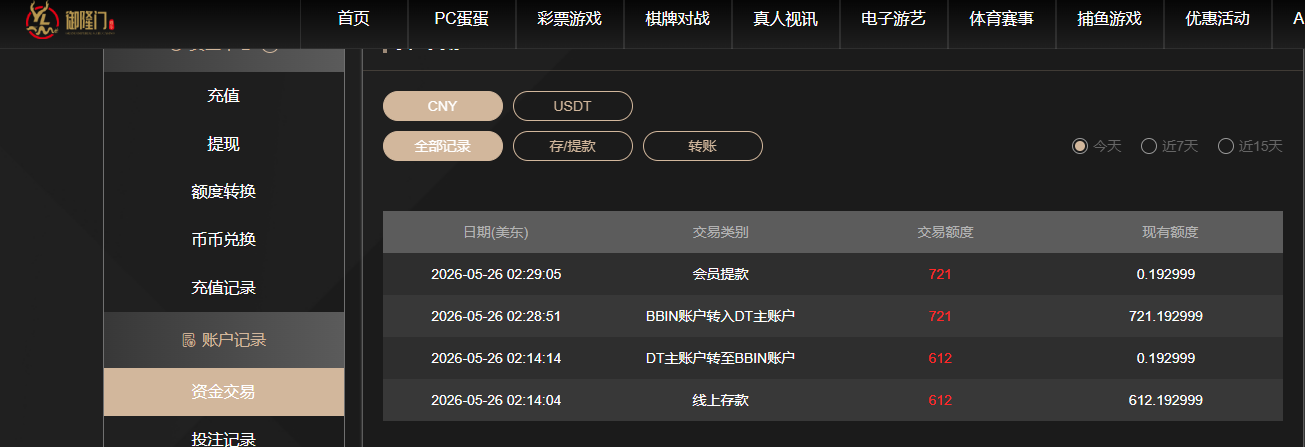Open 币币兑换 in the sidebar
Screen dimensions: 1305x447
point(223,240)
